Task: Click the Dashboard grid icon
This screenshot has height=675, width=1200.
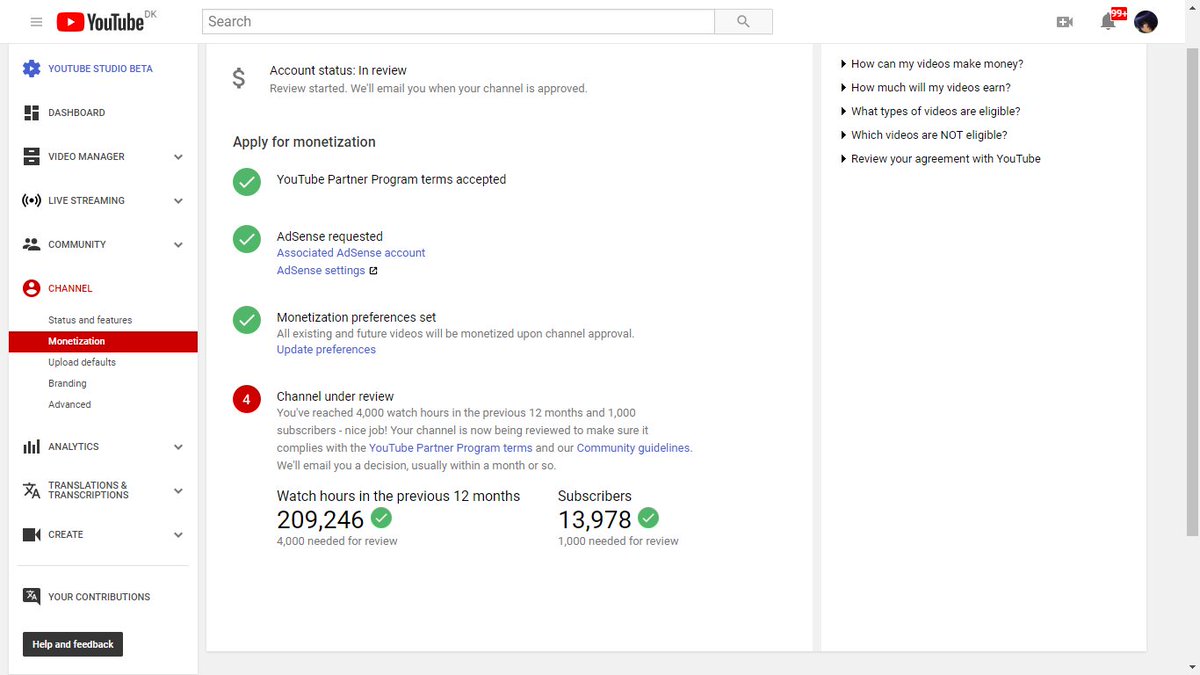Action: tap(31, 113)
